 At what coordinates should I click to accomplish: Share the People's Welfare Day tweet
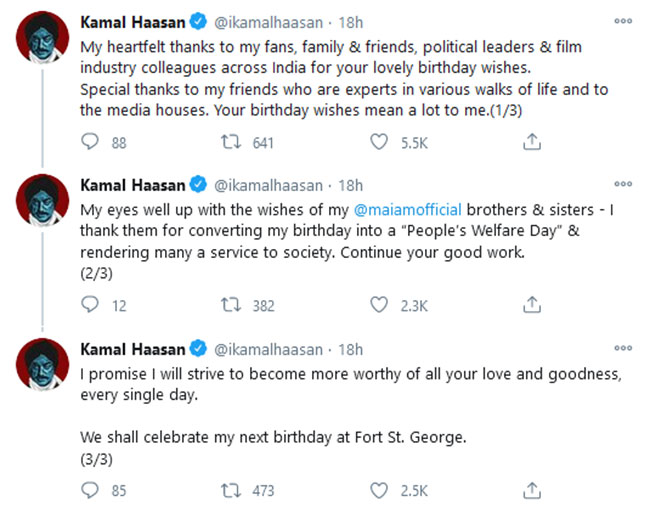point(532,305)
